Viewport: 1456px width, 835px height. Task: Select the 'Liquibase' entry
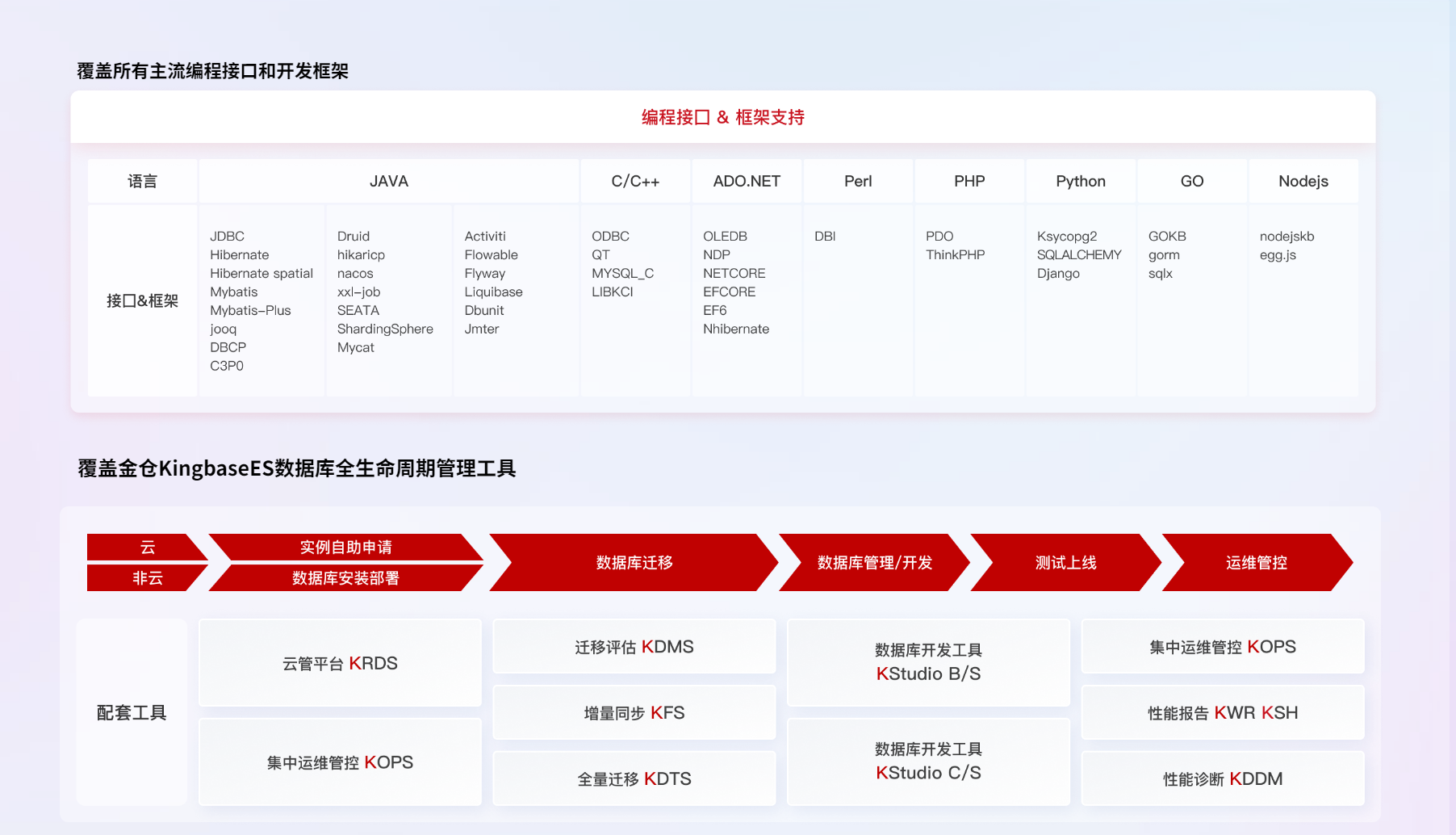(494, 292)
